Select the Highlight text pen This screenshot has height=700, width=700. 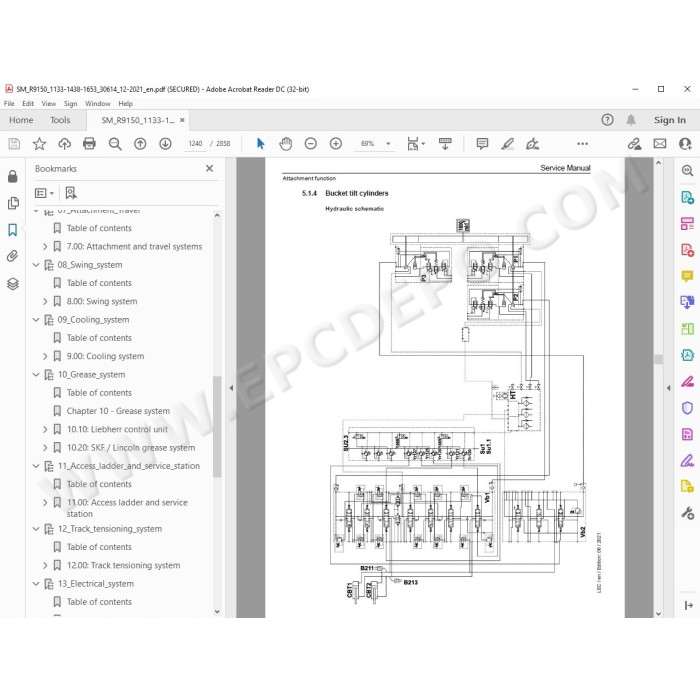(x=508, y=144)
